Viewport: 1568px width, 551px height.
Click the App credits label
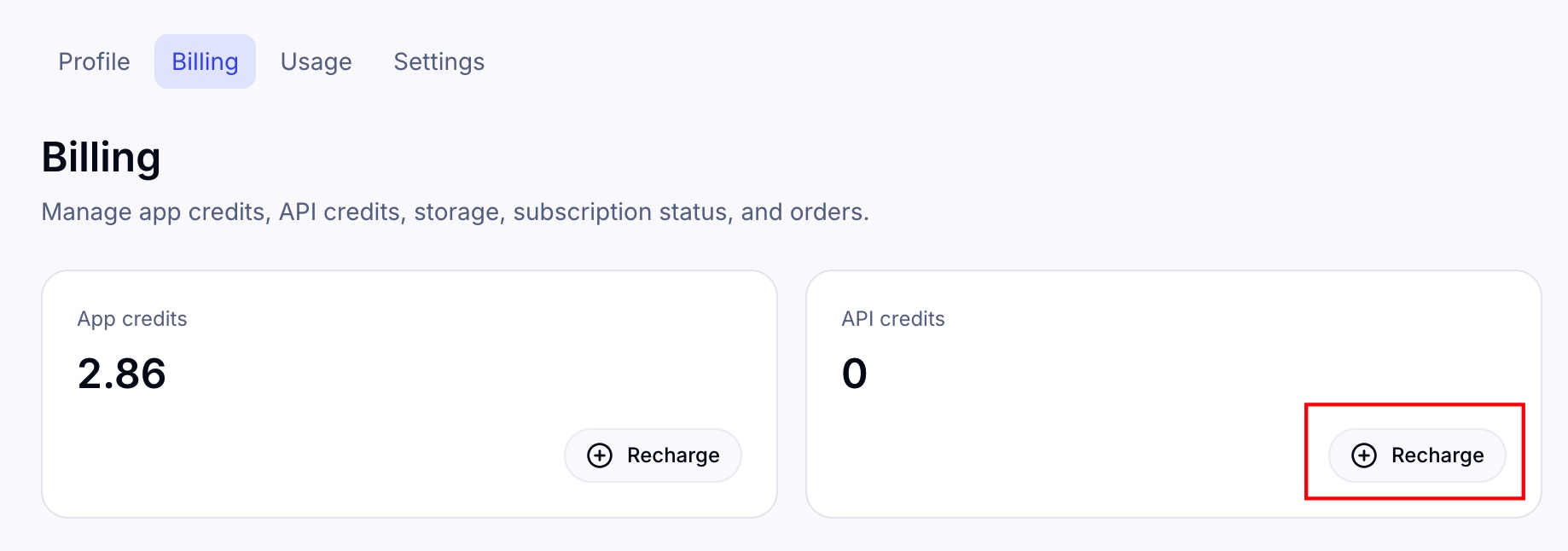click(132, 318)
